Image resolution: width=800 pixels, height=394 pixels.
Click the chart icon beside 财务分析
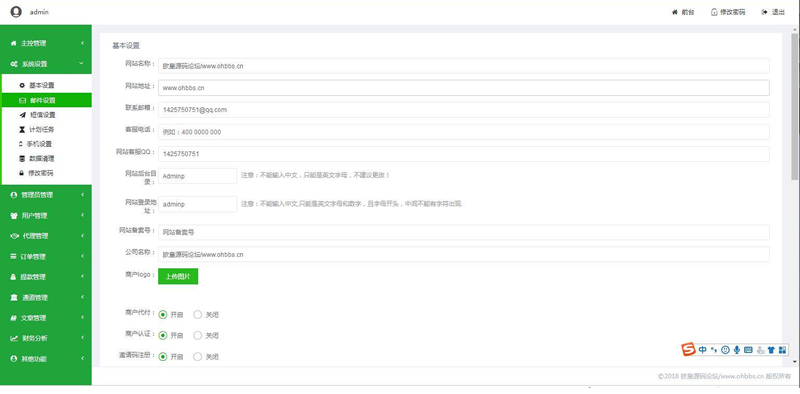tap(14, 338)
